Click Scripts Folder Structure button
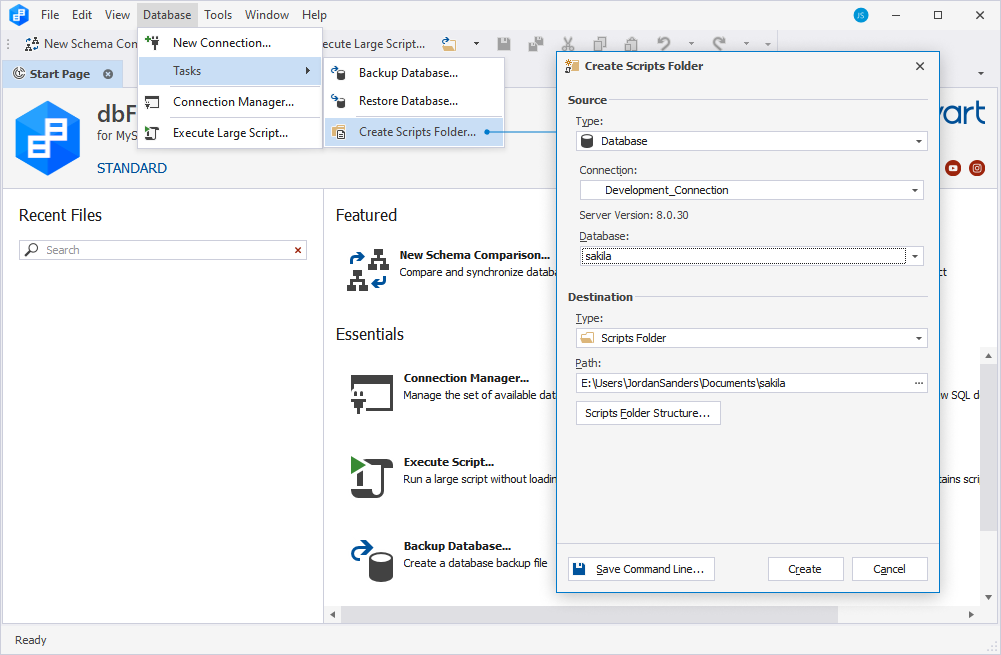1001x655 pixels. coord(648,413)
